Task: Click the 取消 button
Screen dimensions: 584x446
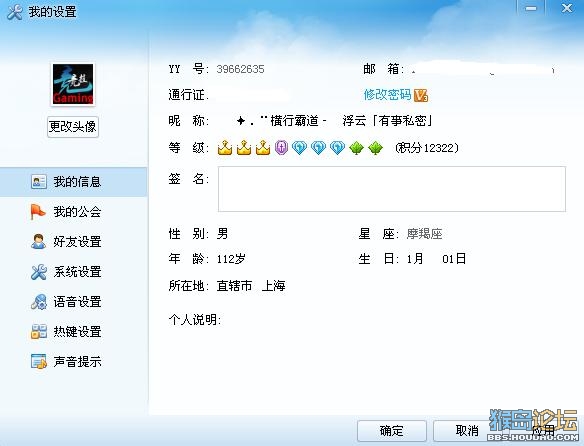Action: click(467, 431)
